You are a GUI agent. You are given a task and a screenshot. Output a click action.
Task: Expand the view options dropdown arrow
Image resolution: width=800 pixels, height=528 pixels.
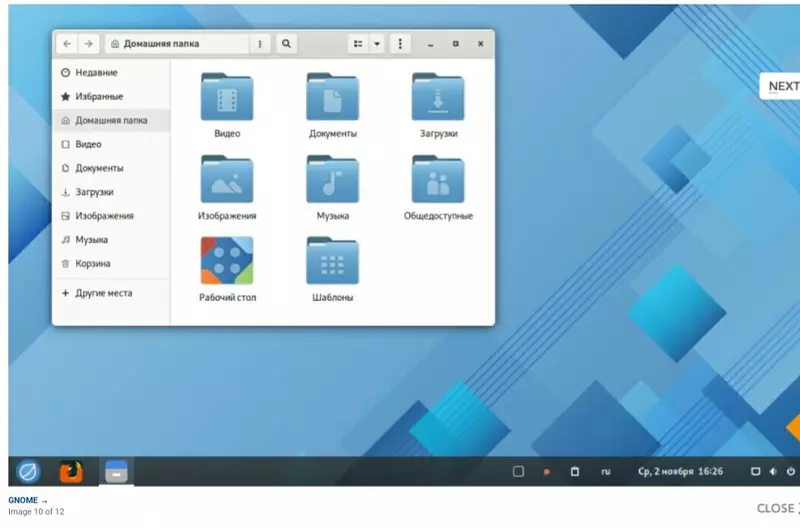pyautogui.click(x=377, y=44)
